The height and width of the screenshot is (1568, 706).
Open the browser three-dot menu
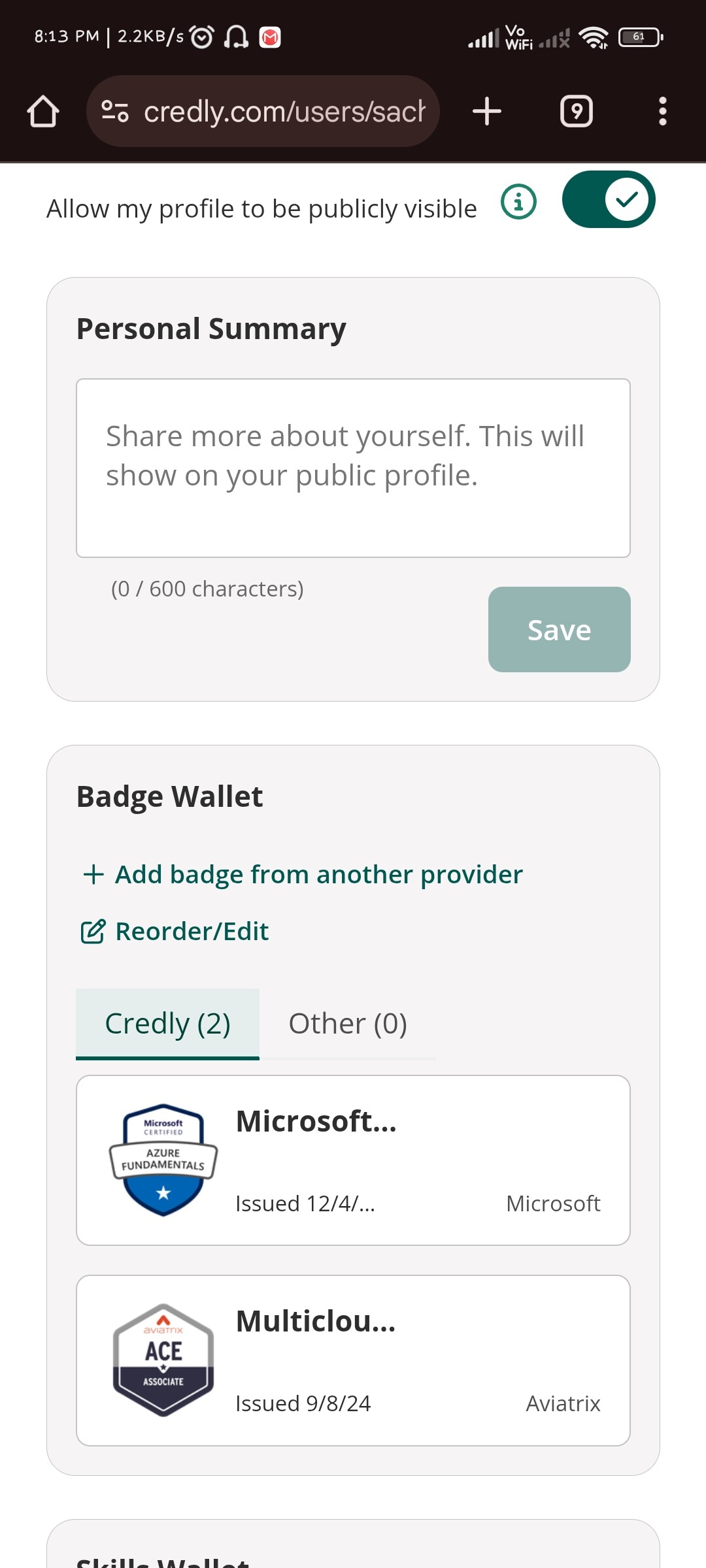[662, 111]
